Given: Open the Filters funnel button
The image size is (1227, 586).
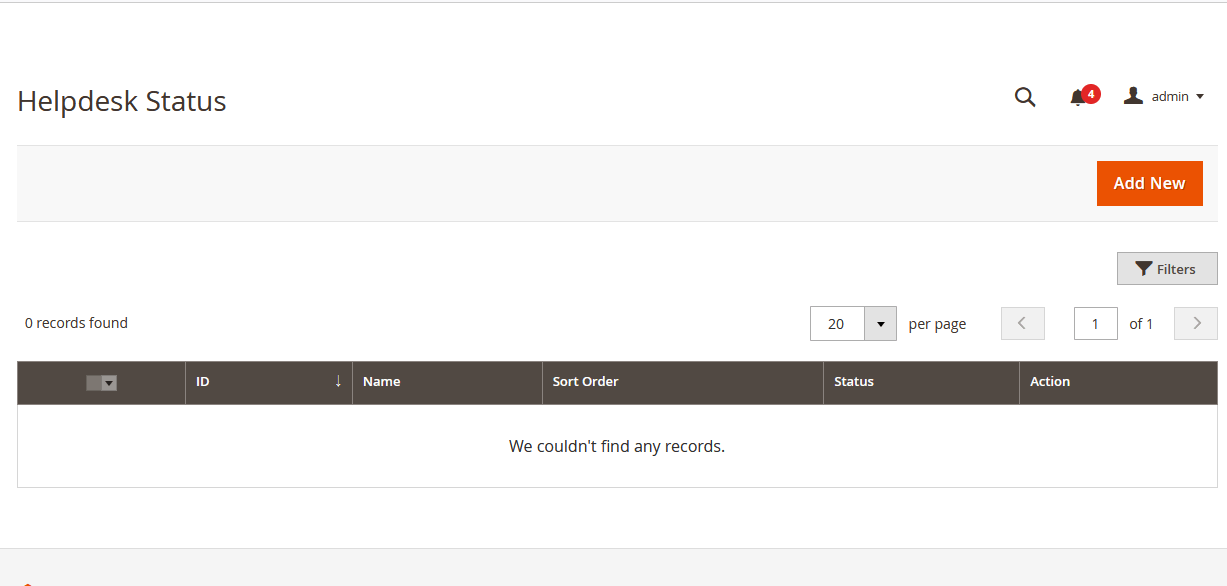Looking at the screenshot, I should [x=1167, y=269].
